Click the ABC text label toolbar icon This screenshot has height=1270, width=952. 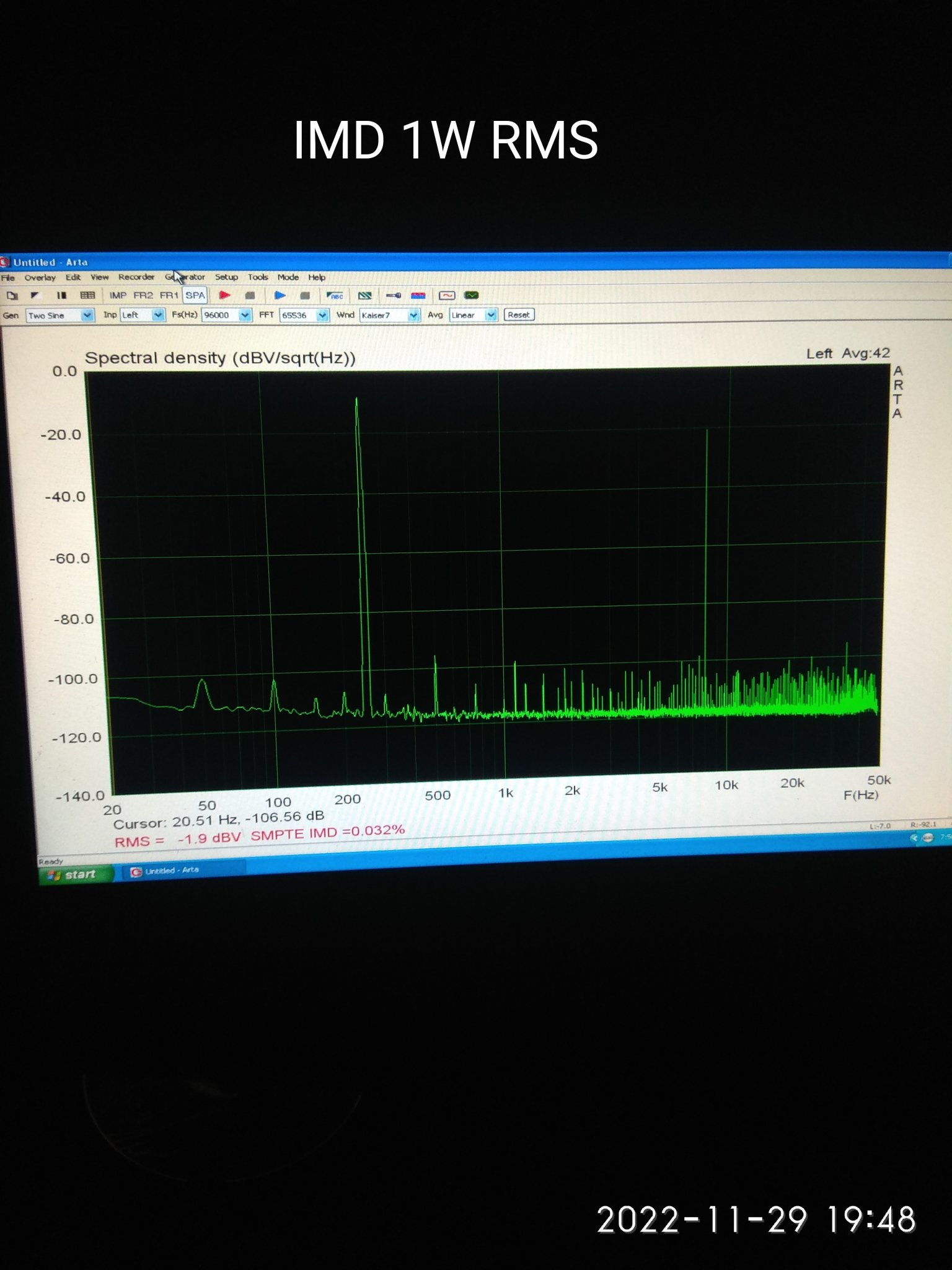click(x=335, y=296)
